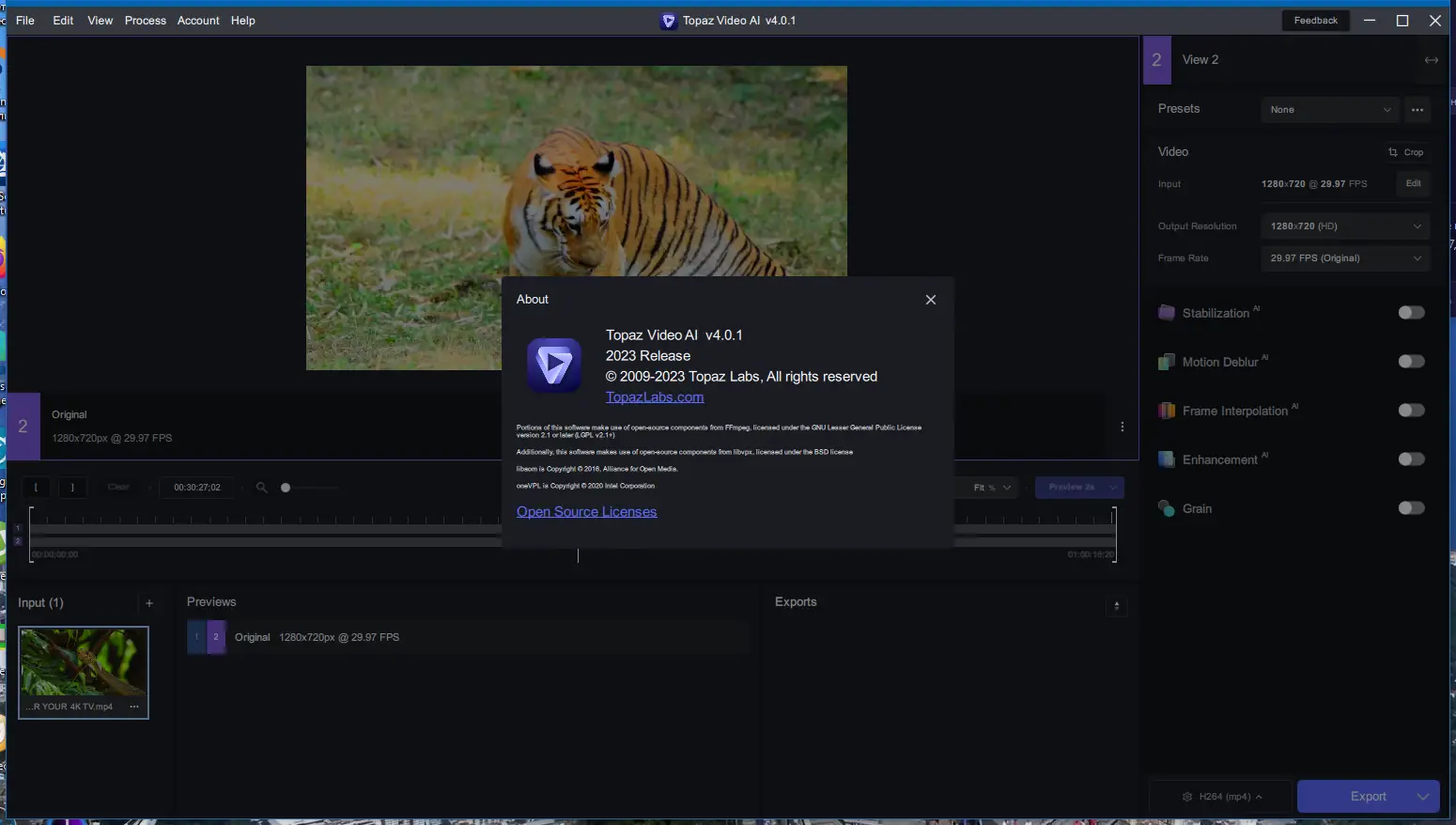Open the Fit % zoom dropdown
The height and width of the screenshot is (825, 1456).
pos(992,488)
